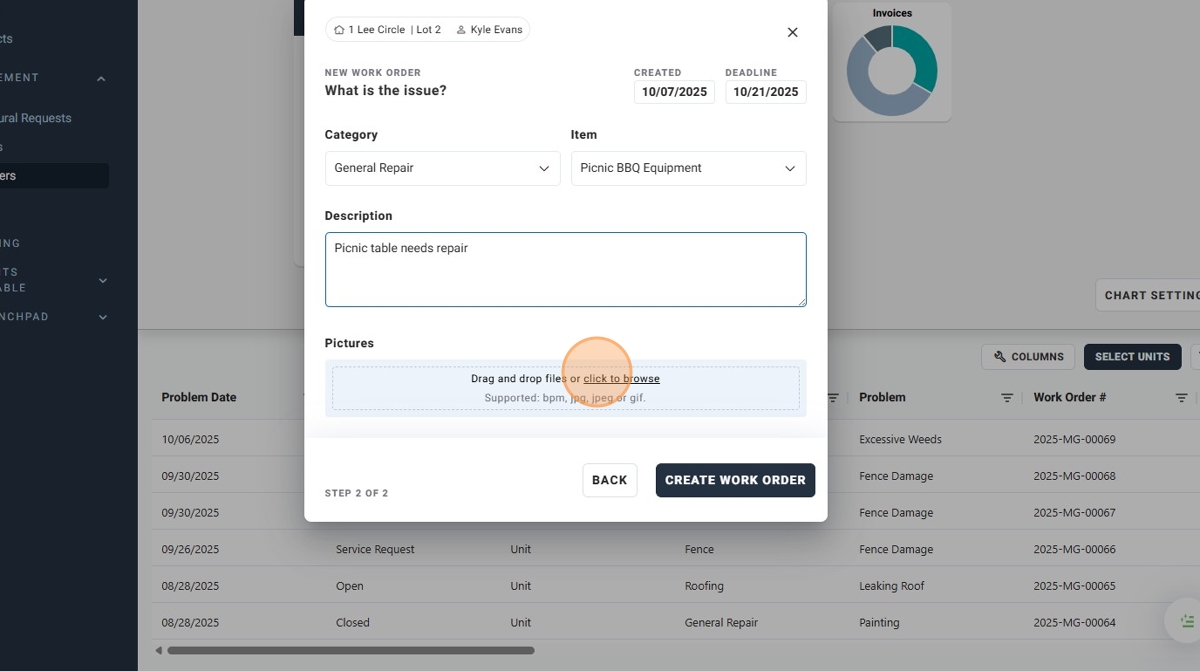Image resolution: width=1200 pixels, height=671 pixels.
Task: Click work order 2025-MG-00068 cell
Action: [x=1074, y=476]
